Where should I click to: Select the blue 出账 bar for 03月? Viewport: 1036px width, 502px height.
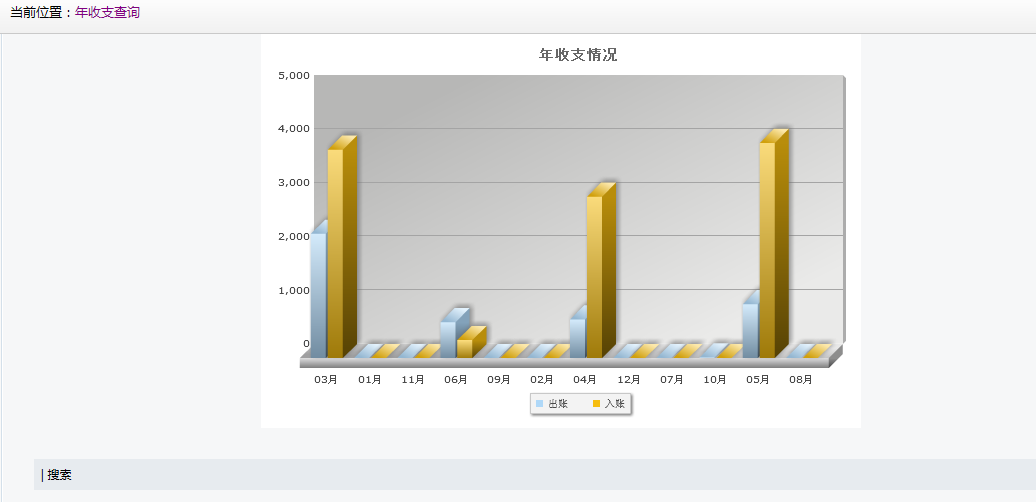pyautogui.click(x=318, y=295)
